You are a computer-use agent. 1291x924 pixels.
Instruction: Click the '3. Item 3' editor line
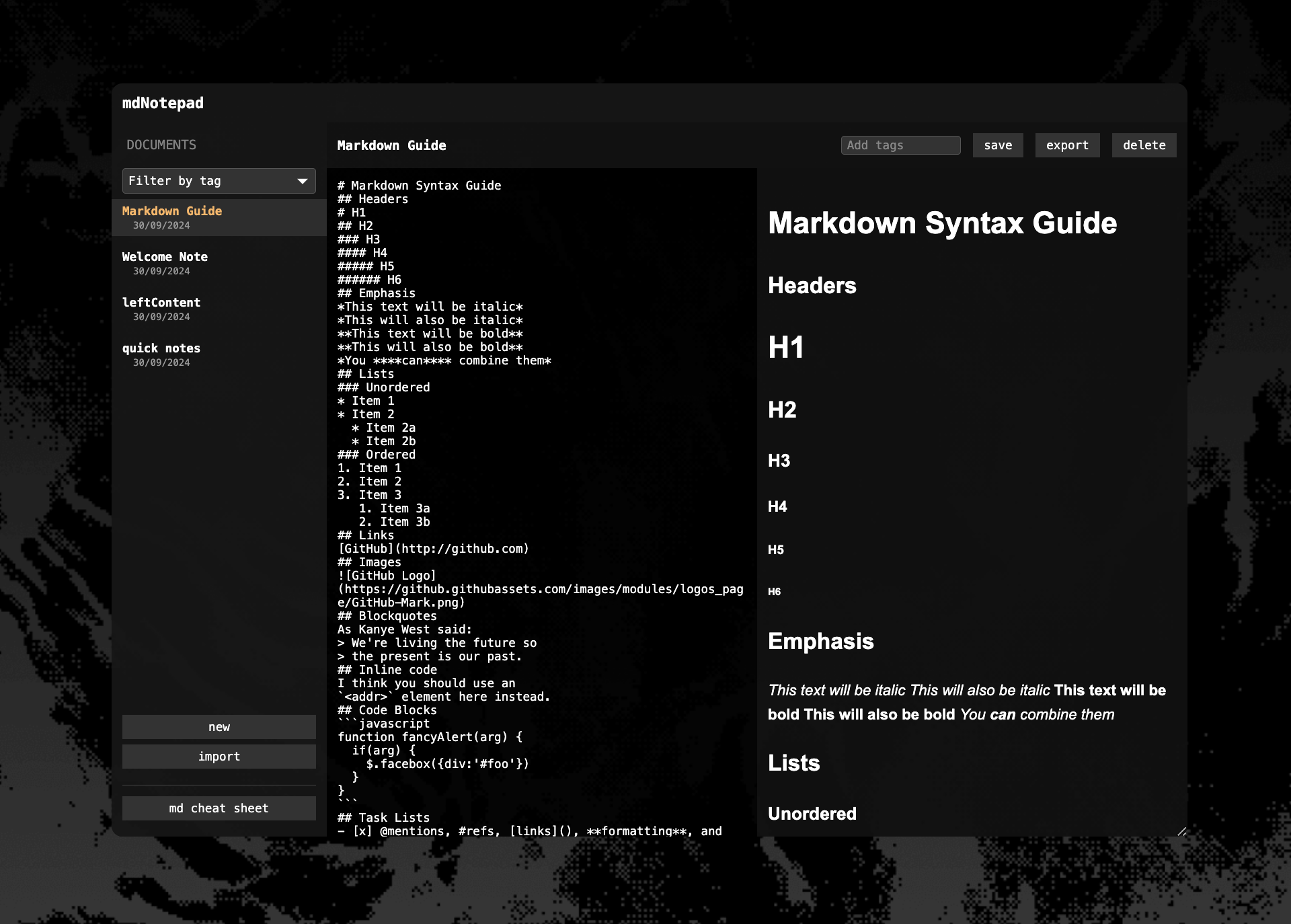[369, 495]
